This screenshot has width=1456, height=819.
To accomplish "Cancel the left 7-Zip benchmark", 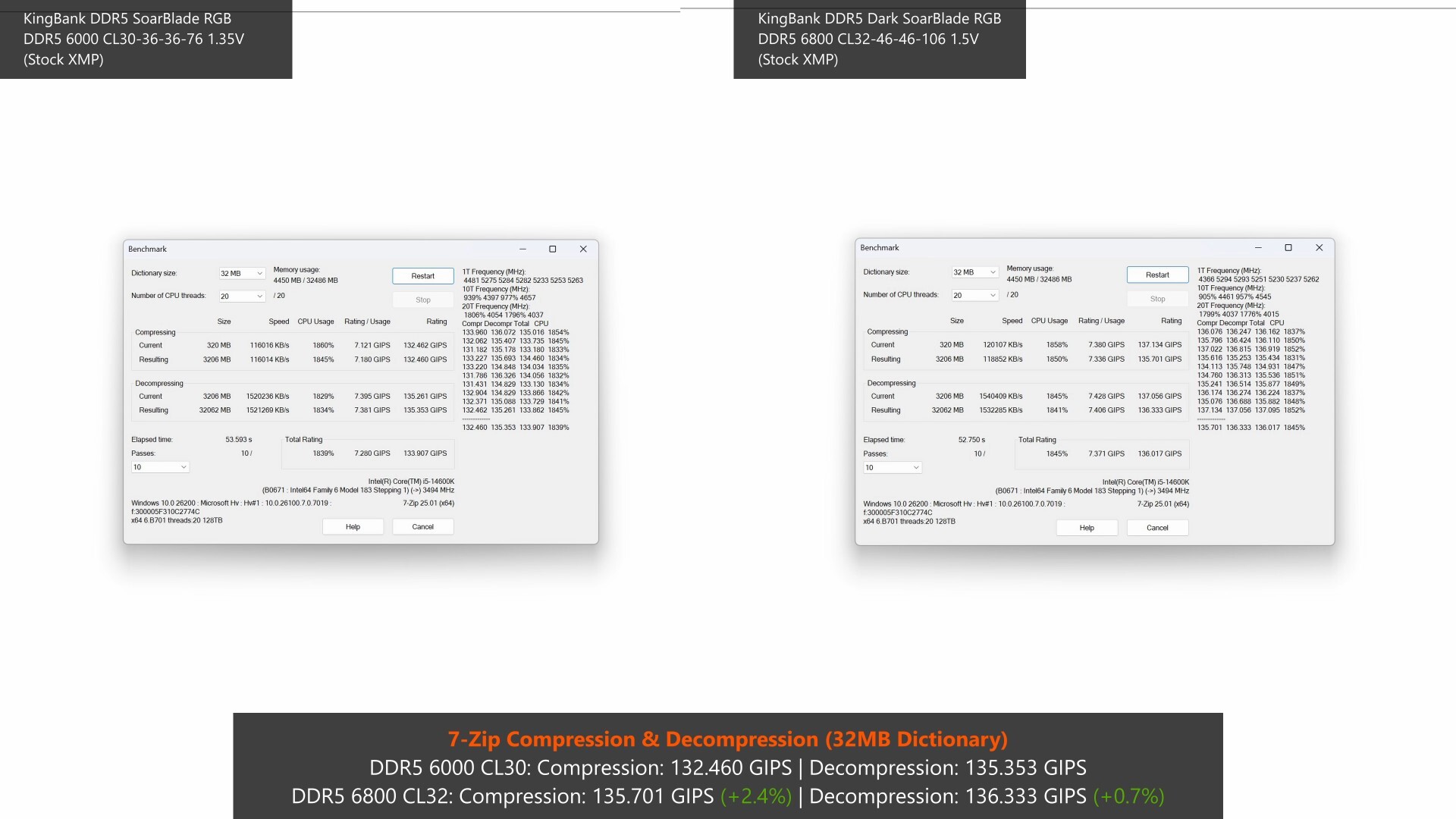I will click(x=422, y=526).
